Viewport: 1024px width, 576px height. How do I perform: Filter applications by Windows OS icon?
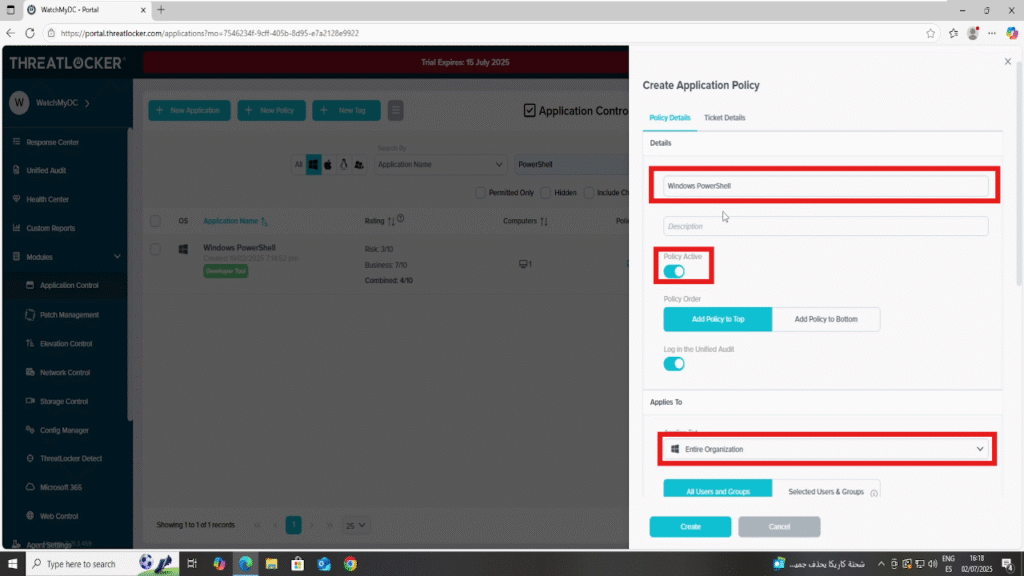(313, 165)
